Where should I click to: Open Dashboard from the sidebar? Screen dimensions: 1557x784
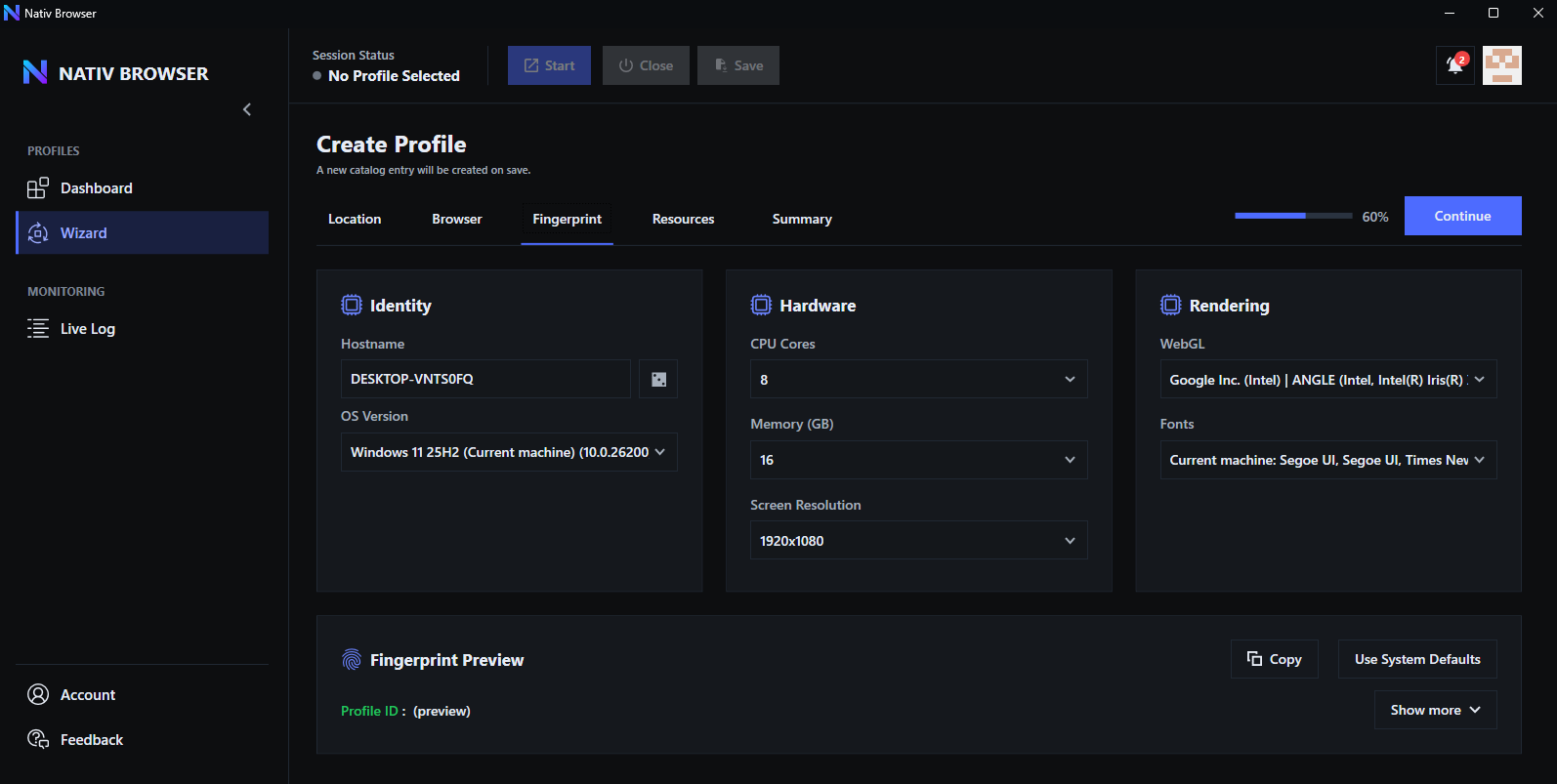click(143, 188)
